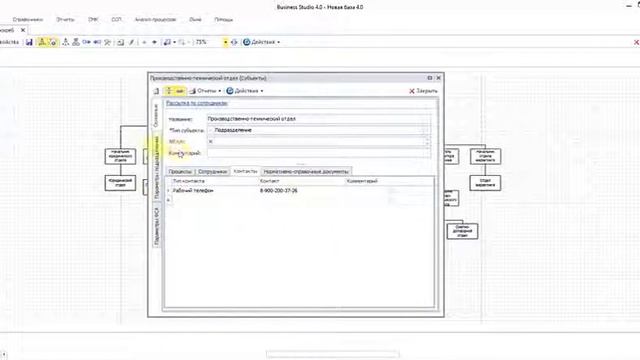Open the Действия dropdown in dialog toolbar
This screenshot has width=640, height=360.
245,91
